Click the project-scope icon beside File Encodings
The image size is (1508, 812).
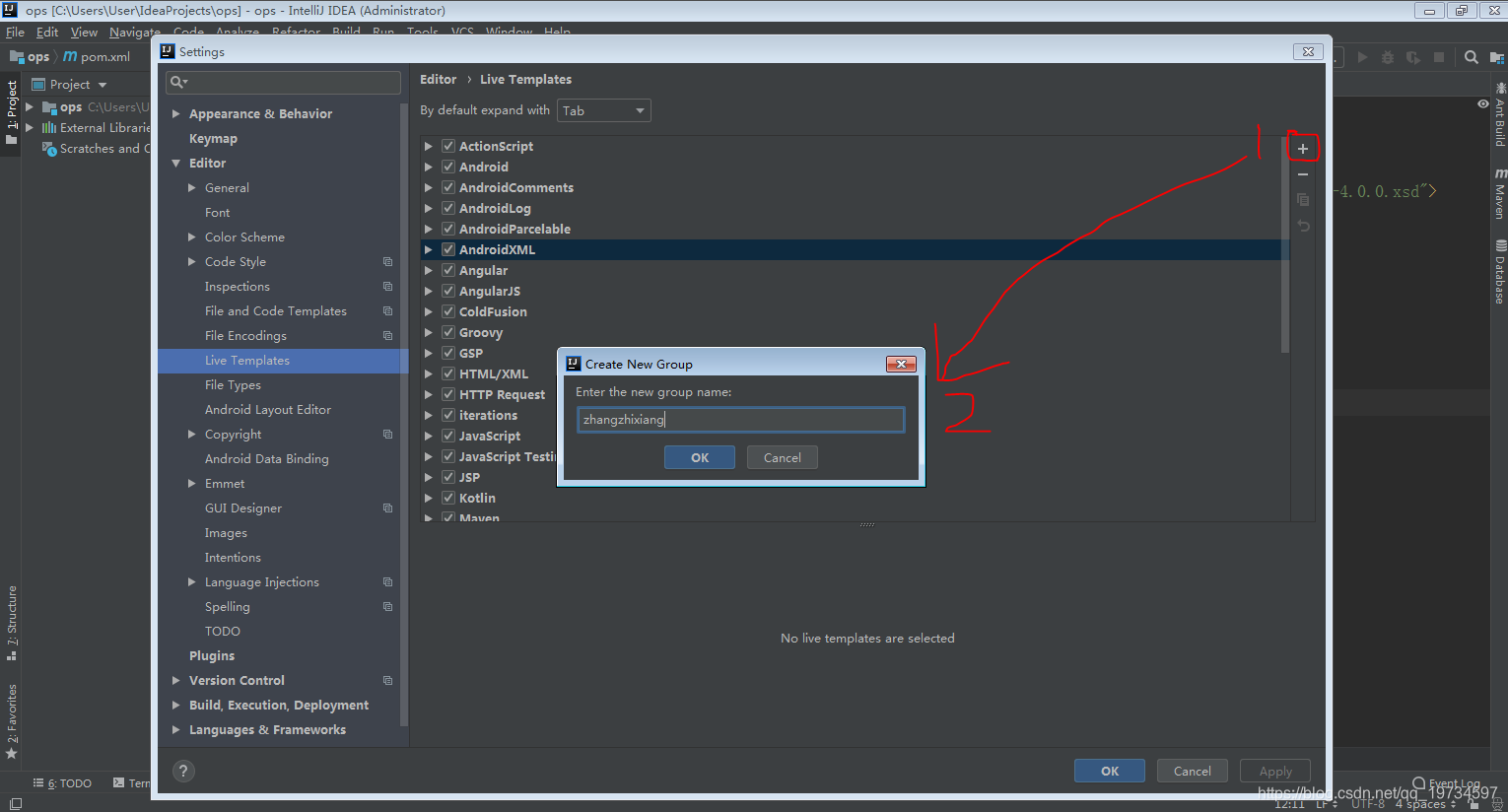click(x=387, y=336)
